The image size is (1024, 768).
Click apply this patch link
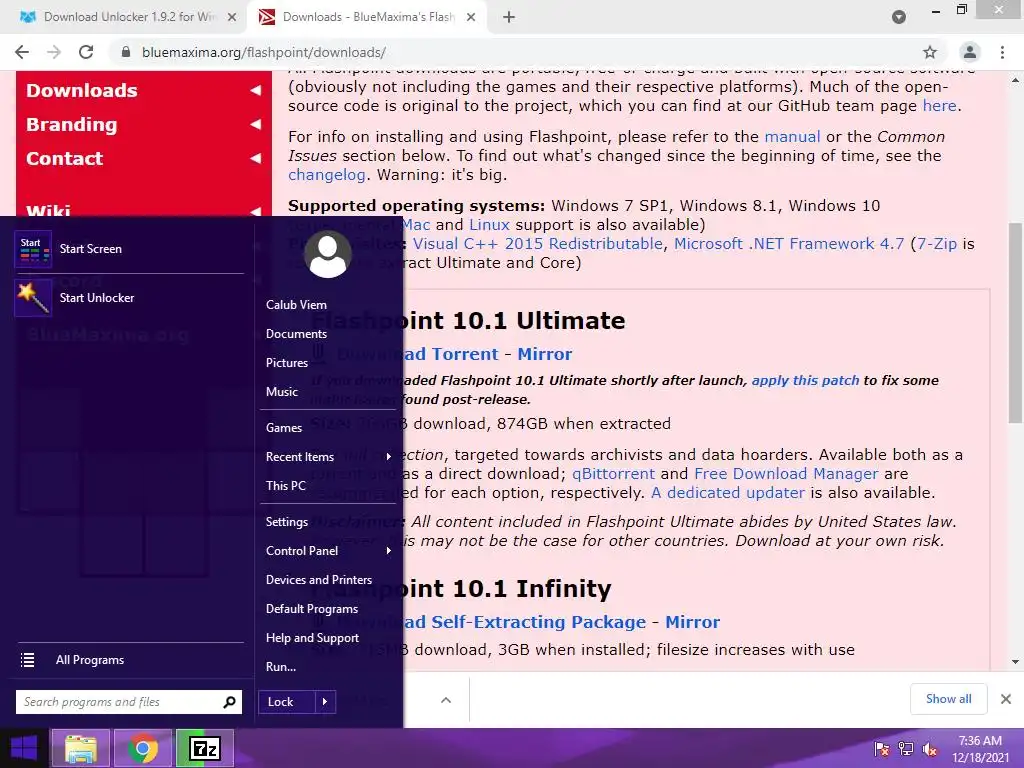[x=805, y=381]
